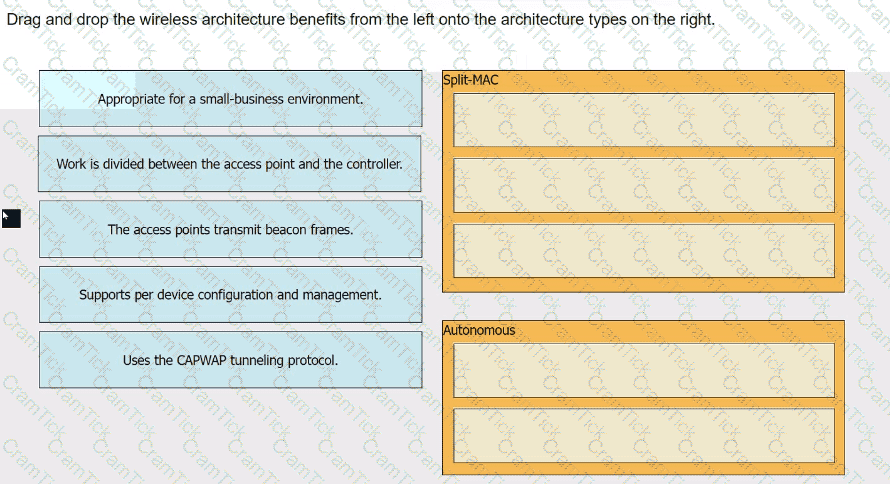Click the black cursor icon at left edge
Image resolution: width=890 pixels, height=484 pixels.
(11, 218)
